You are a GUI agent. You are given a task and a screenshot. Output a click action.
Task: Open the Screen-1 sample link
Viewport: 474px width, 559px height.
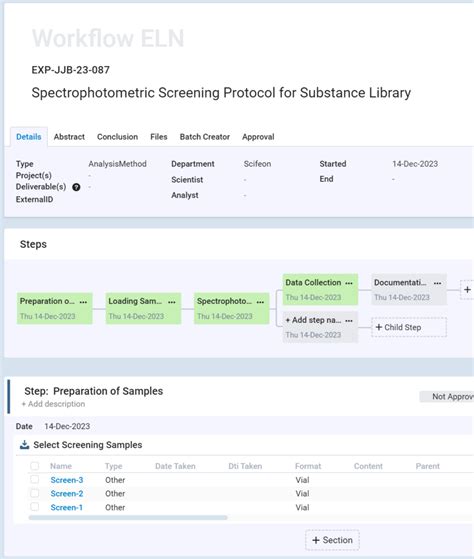click(66, 507)
